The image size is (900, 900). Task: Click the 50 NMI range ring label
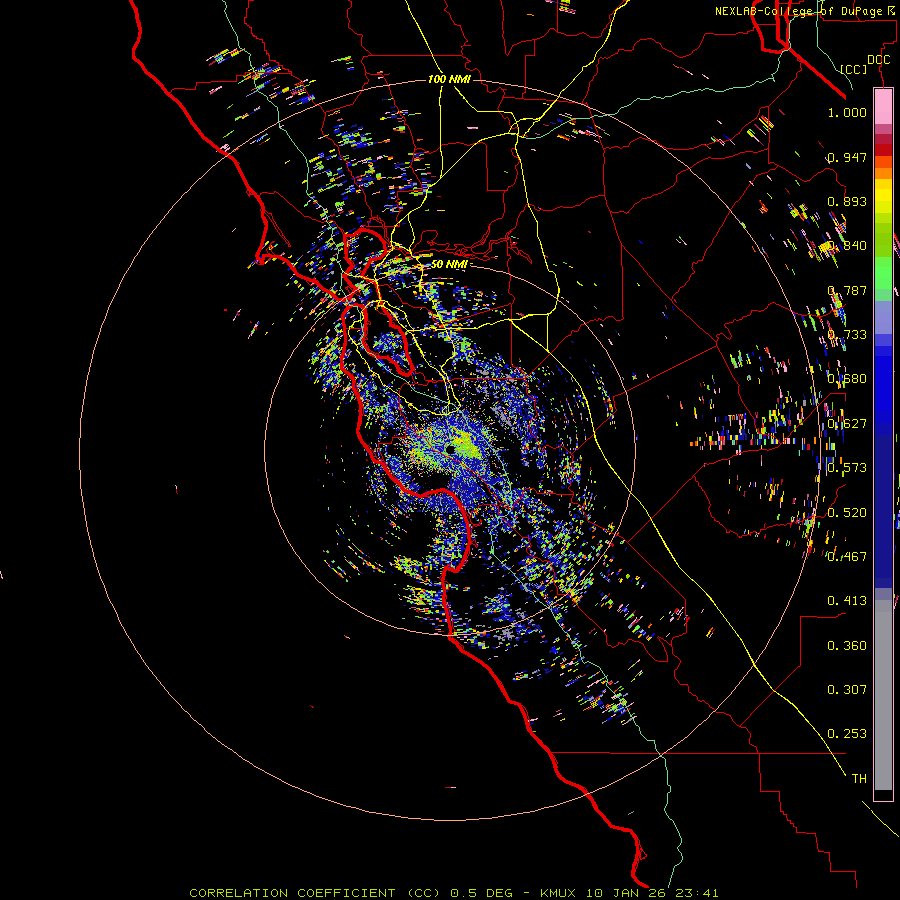point(449,264)
